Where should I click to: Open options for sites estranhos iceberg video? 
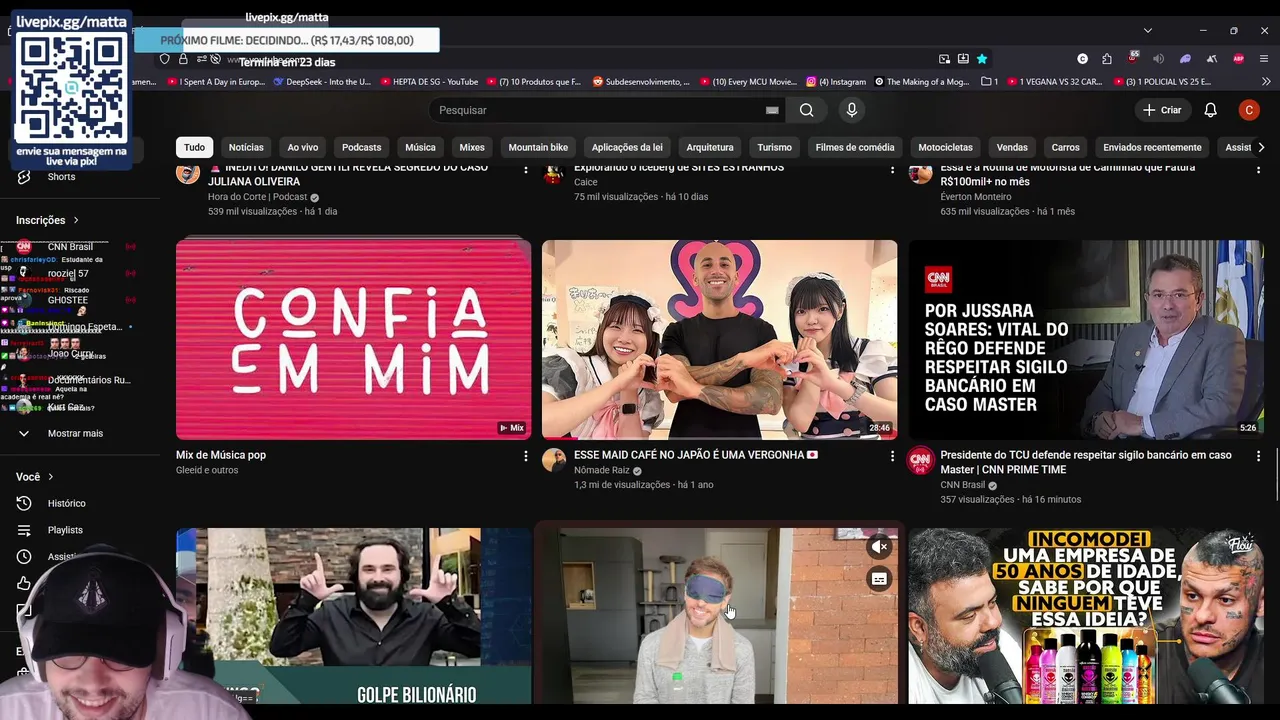(x=892, y=170)
